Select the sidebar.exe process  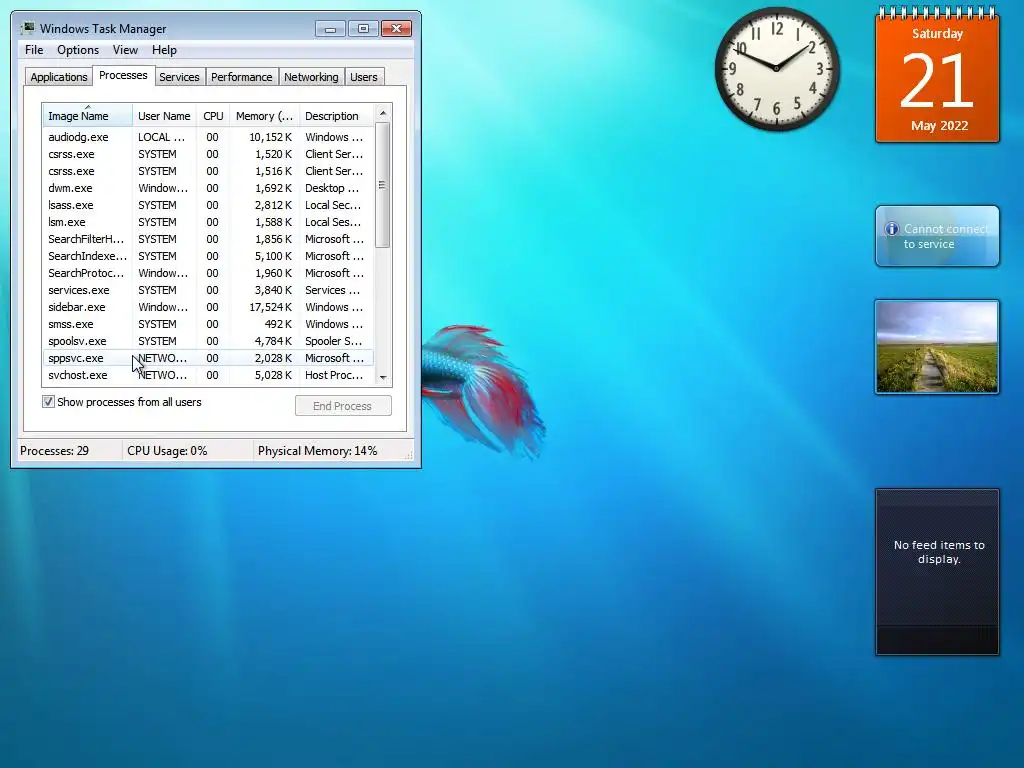(208, 307)
